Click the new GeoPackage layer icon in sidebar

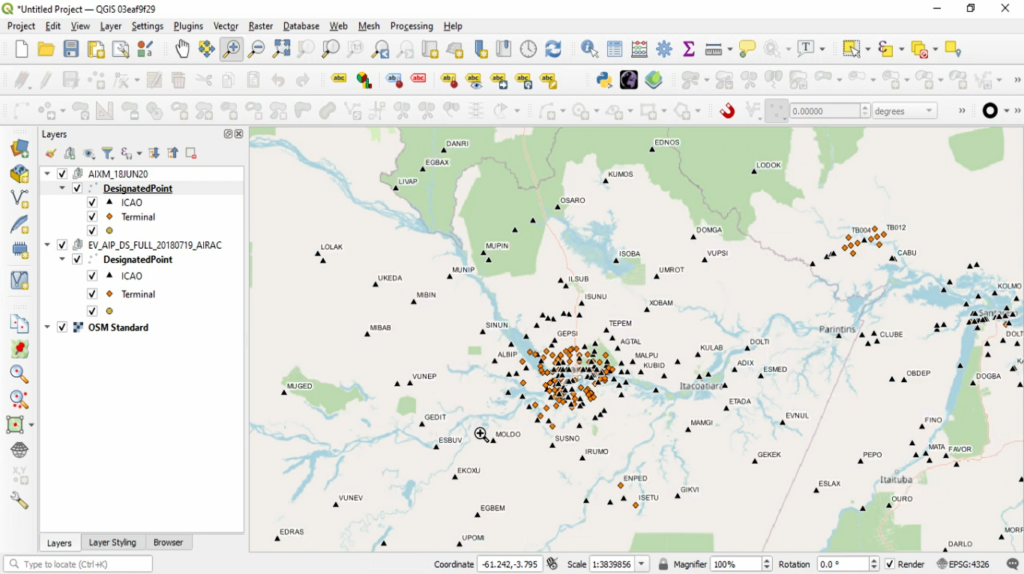click(x=19, y=174)
